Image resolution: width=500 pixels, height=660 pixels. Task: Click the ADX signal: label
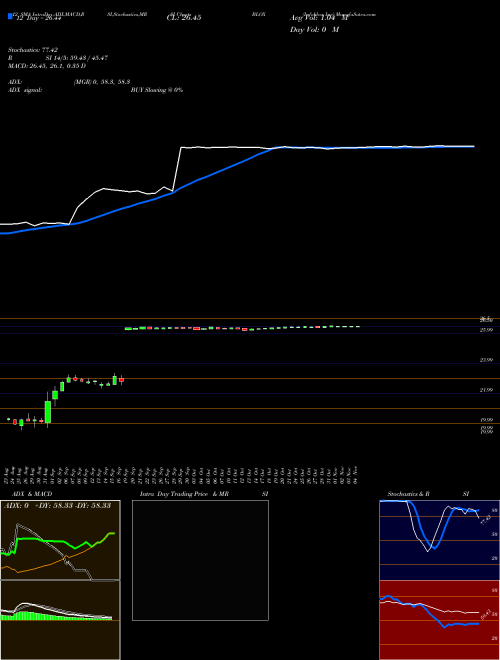coord(25,90)
